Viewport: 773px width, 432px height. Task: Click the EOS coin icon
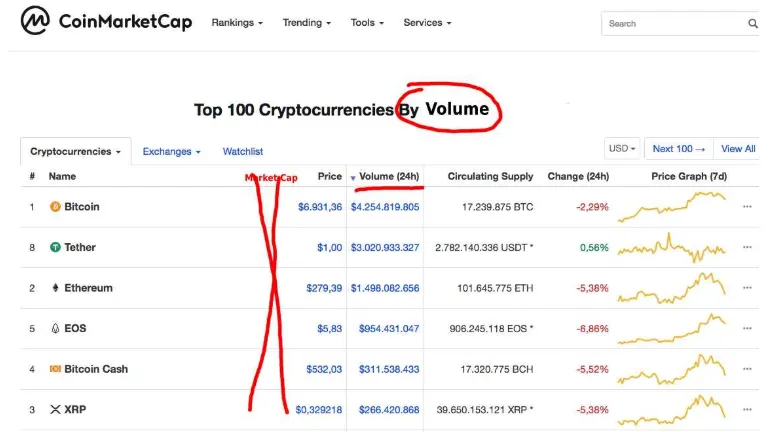(x=55, y=328)
